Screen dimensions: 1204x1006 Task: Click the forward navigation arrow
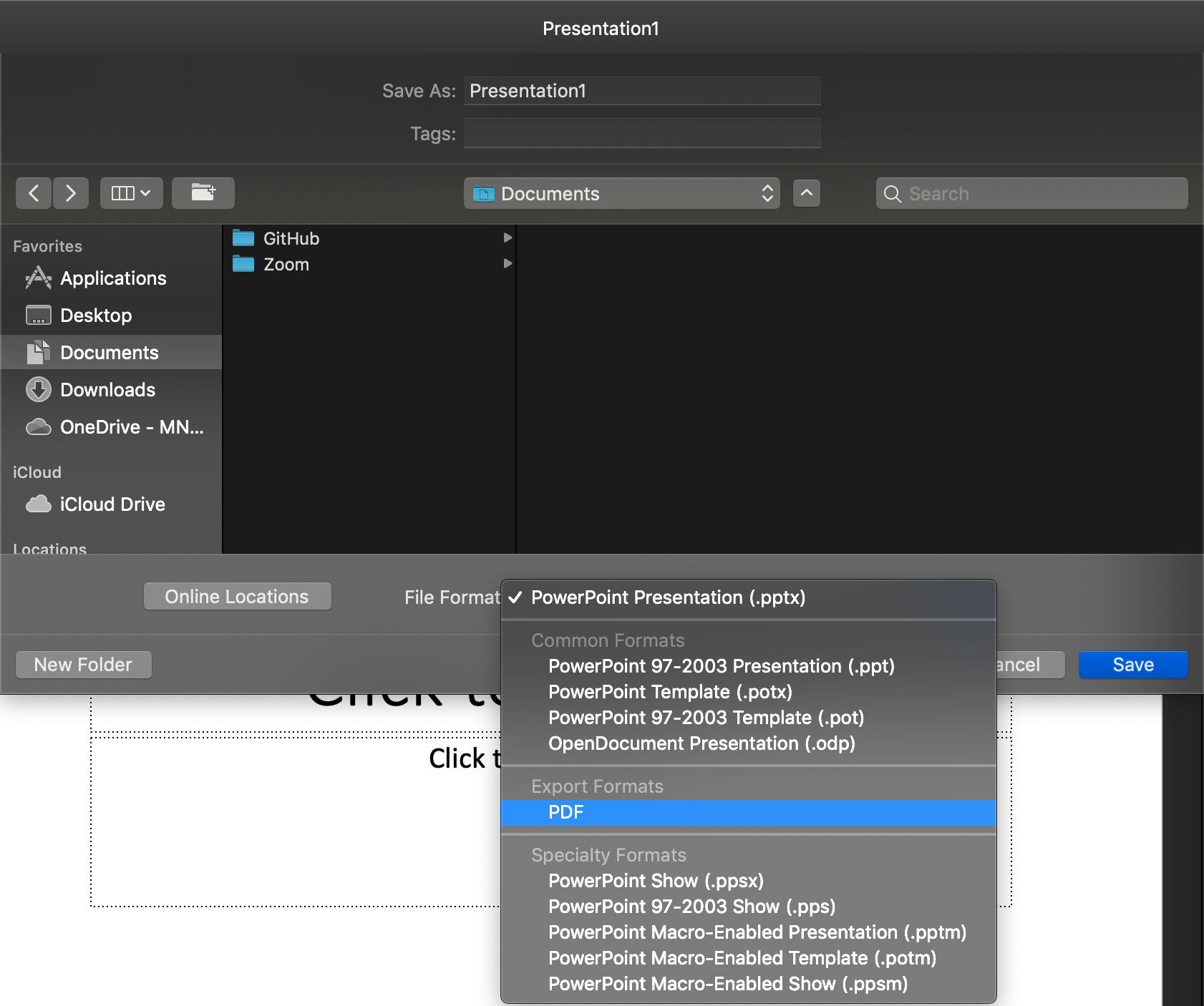(x=70, y=193)
